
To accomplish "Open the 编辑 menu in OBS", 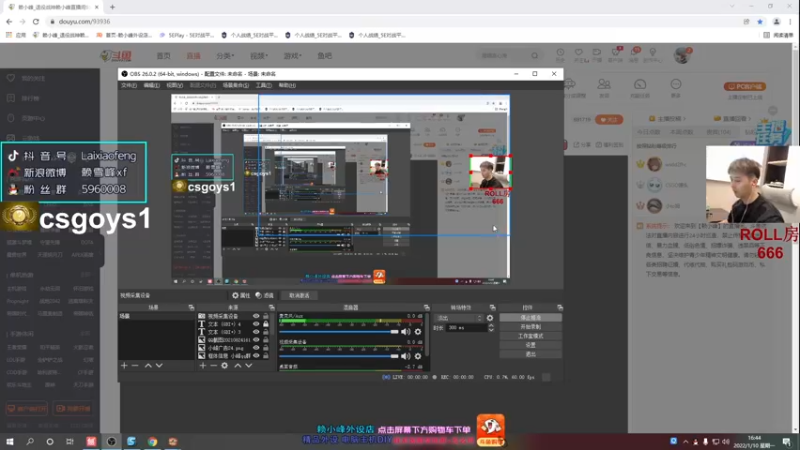I will point(152,85).
